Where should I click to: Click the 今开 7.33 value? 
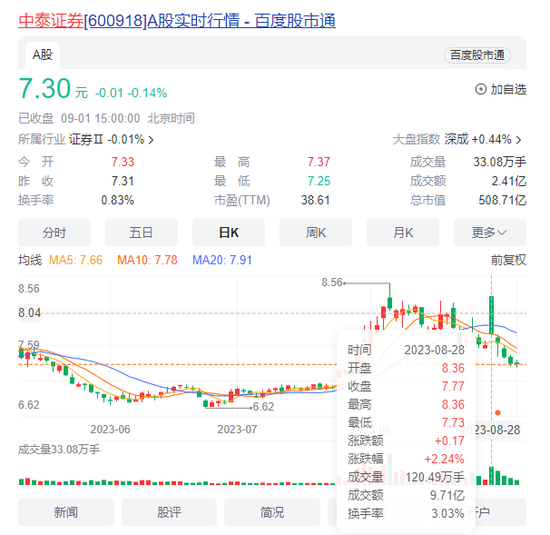(123, 162)
